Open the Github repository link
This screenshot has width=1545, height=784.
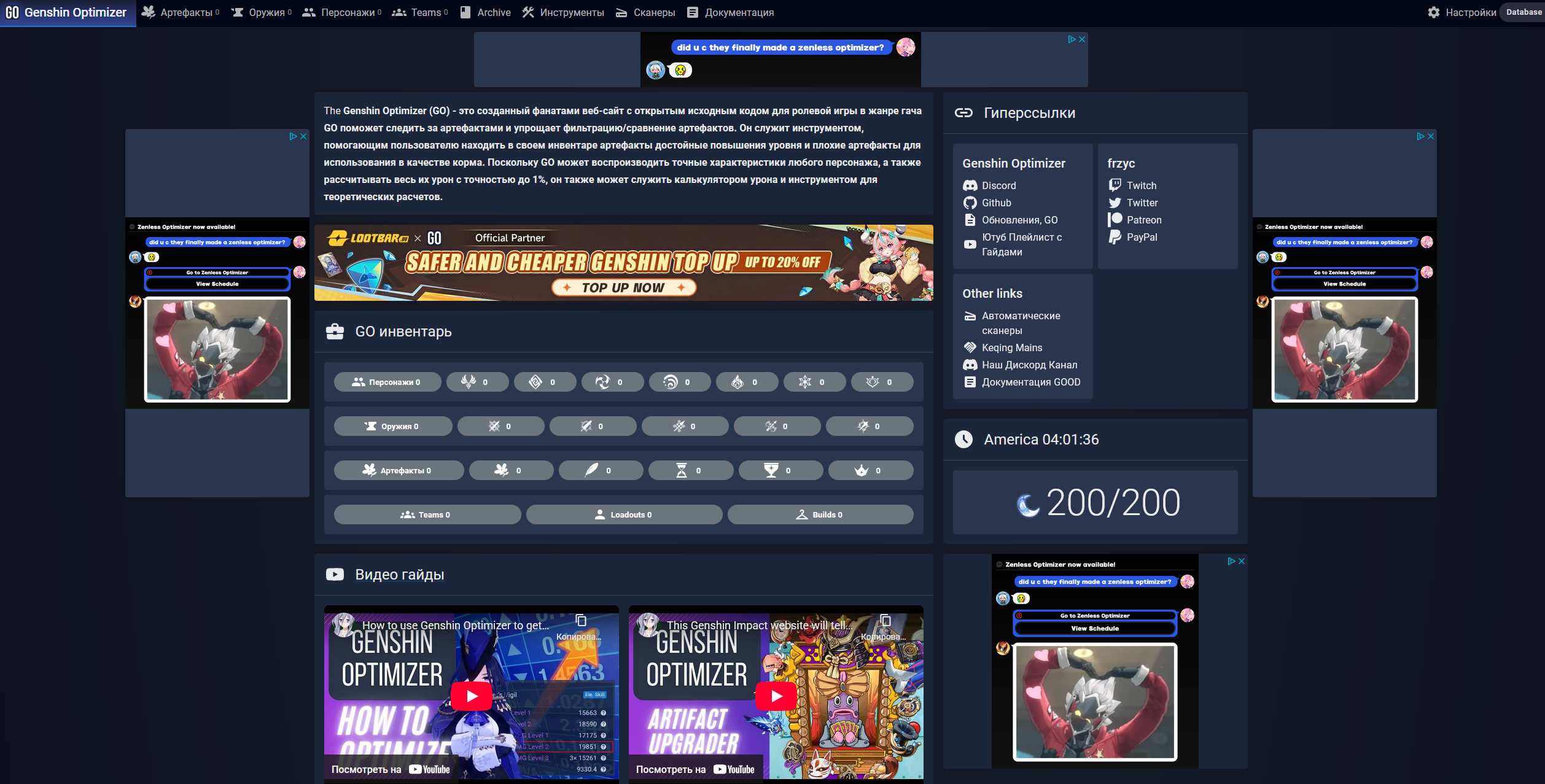point(995,203)
